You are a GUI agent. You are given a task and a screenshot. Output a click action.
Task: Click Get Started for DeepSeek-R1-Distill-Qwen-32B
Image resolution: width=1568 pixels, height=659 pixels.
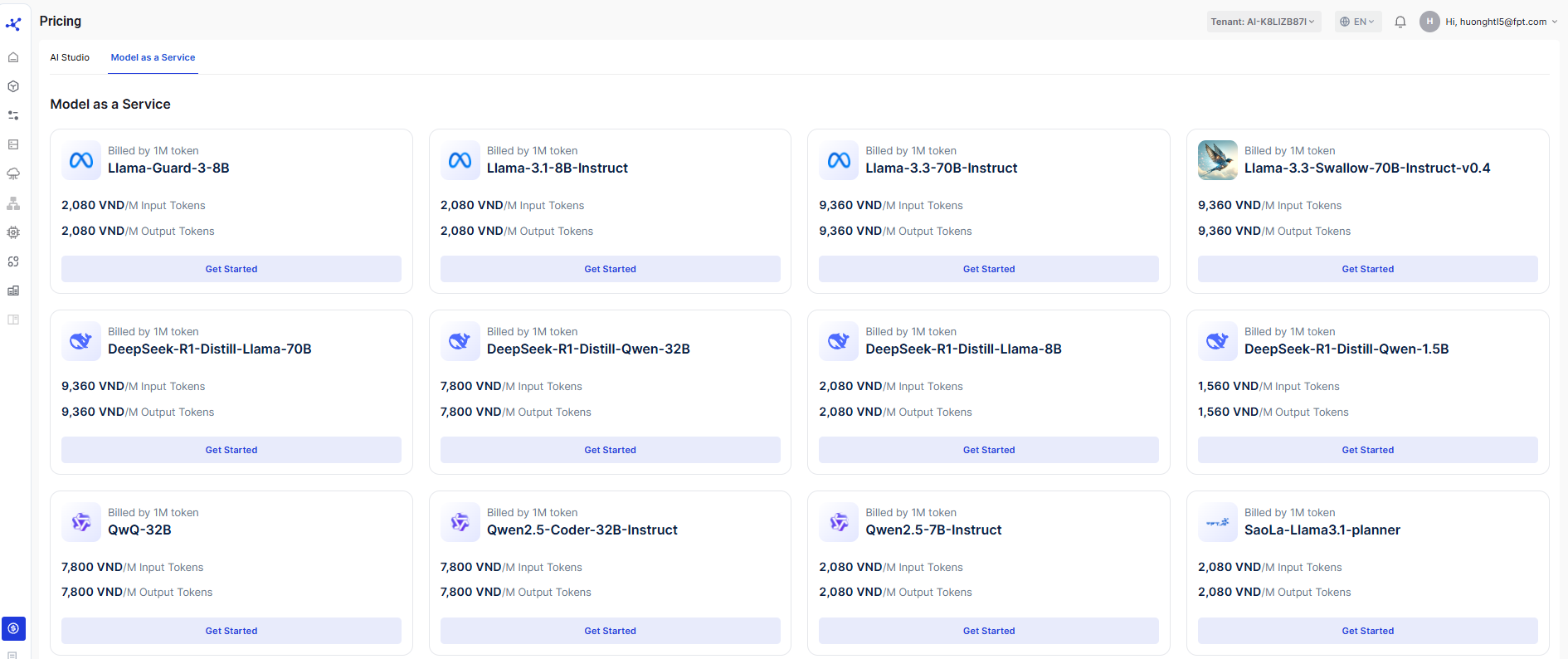(x=611, y=450)
